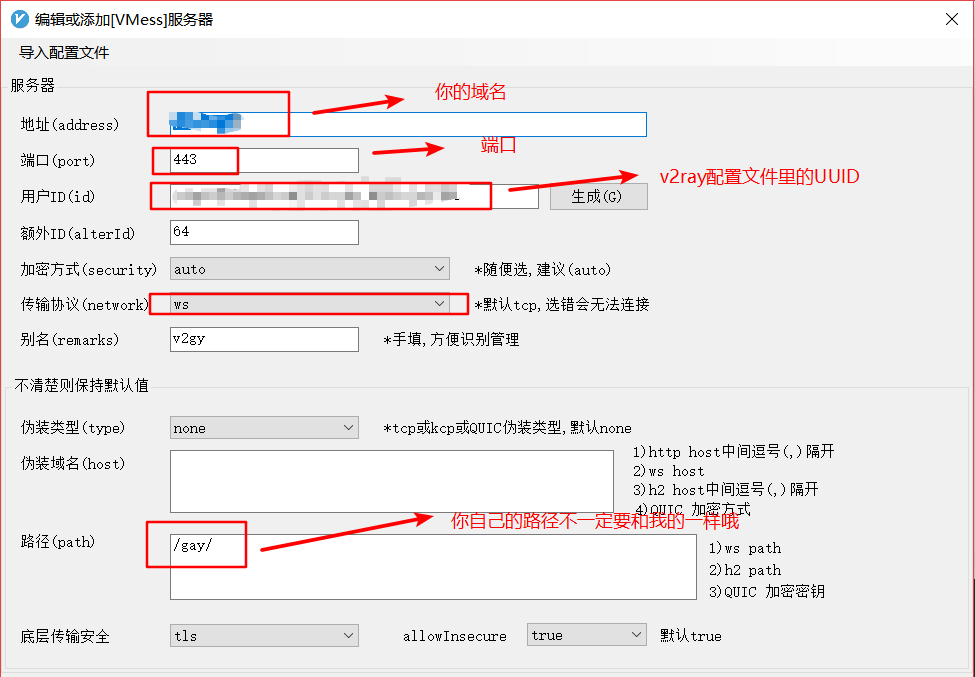Click dropdown arrow of 底层传输安全 combo box

point(349,635)
